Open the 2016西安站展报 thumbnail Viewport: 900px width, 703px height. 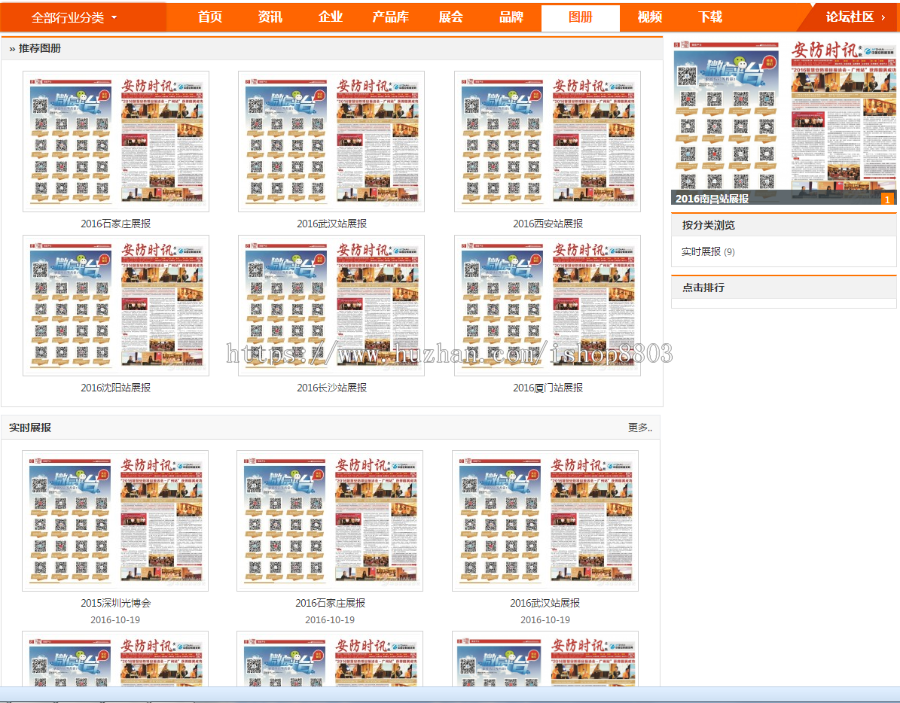(547, 141)
